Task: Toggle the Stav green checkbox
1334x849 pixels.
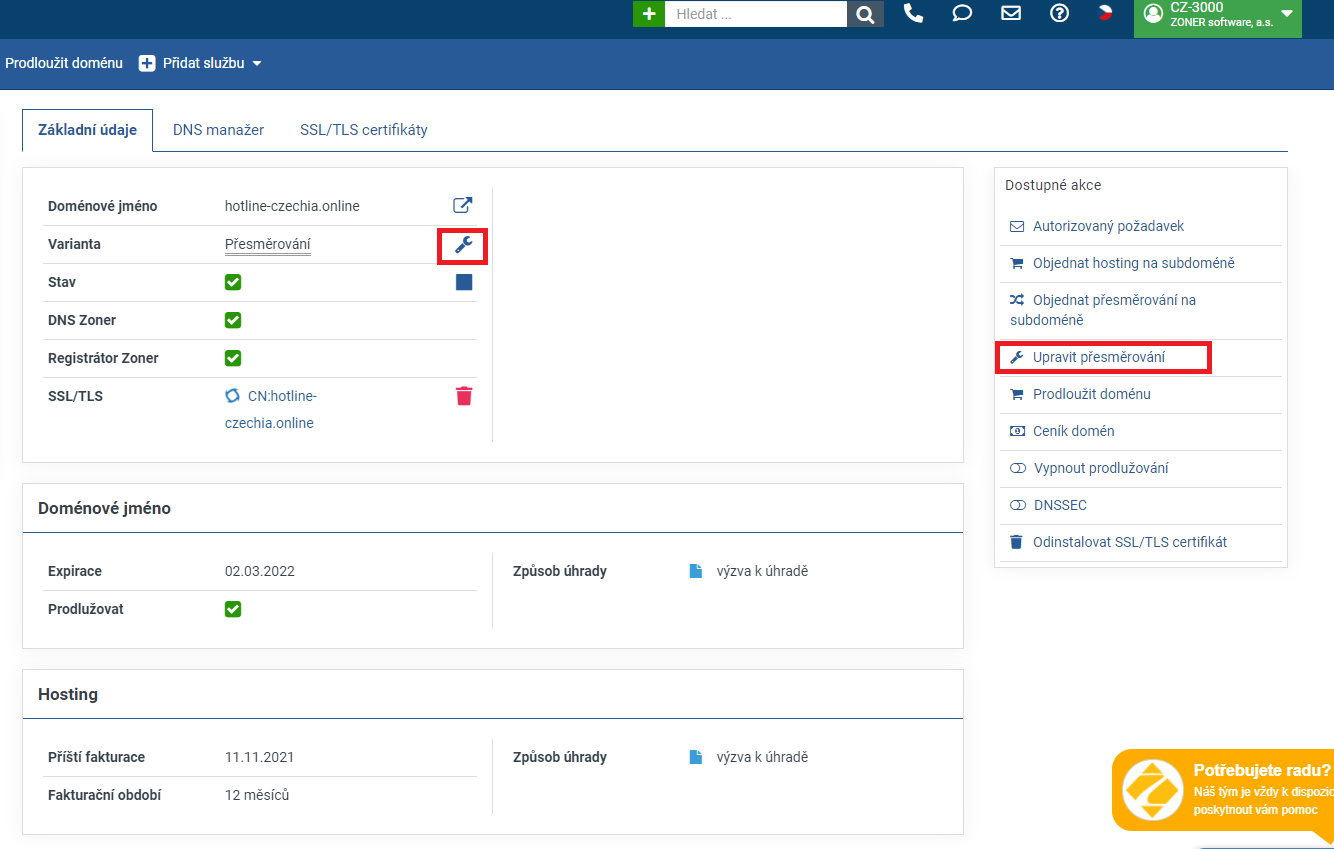Action: click(233, 282)
